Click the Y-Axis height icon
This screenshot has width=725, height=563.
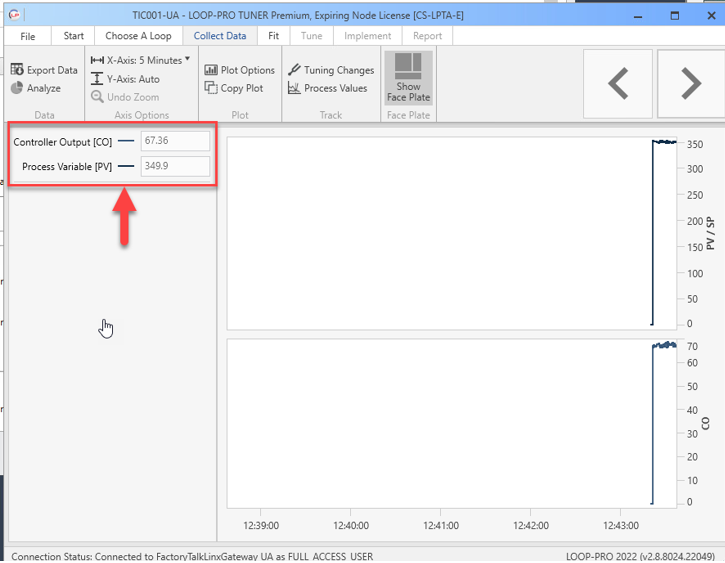click(97, 79)
